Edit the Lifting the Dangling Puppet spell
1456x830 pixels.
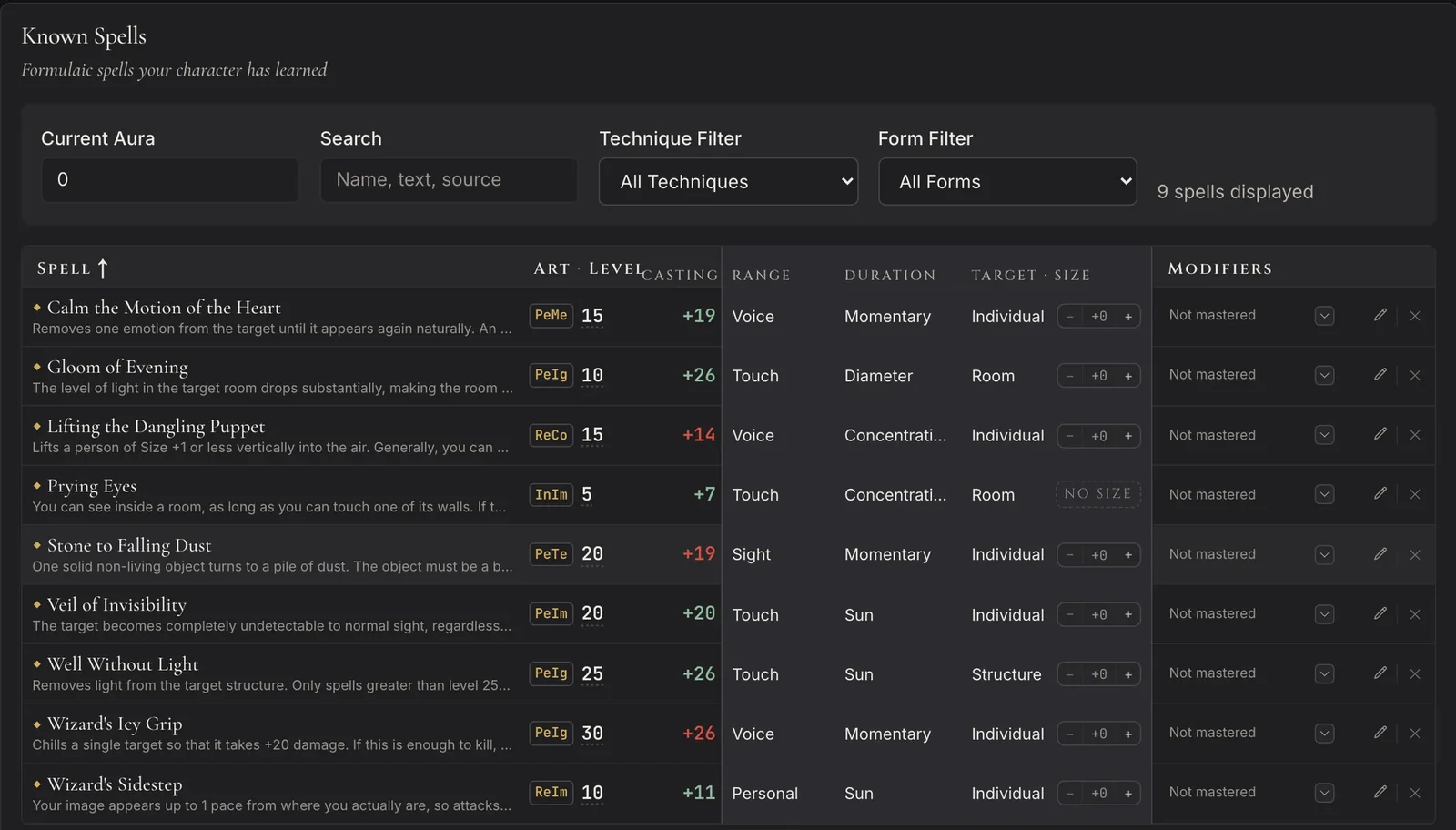1380,434
